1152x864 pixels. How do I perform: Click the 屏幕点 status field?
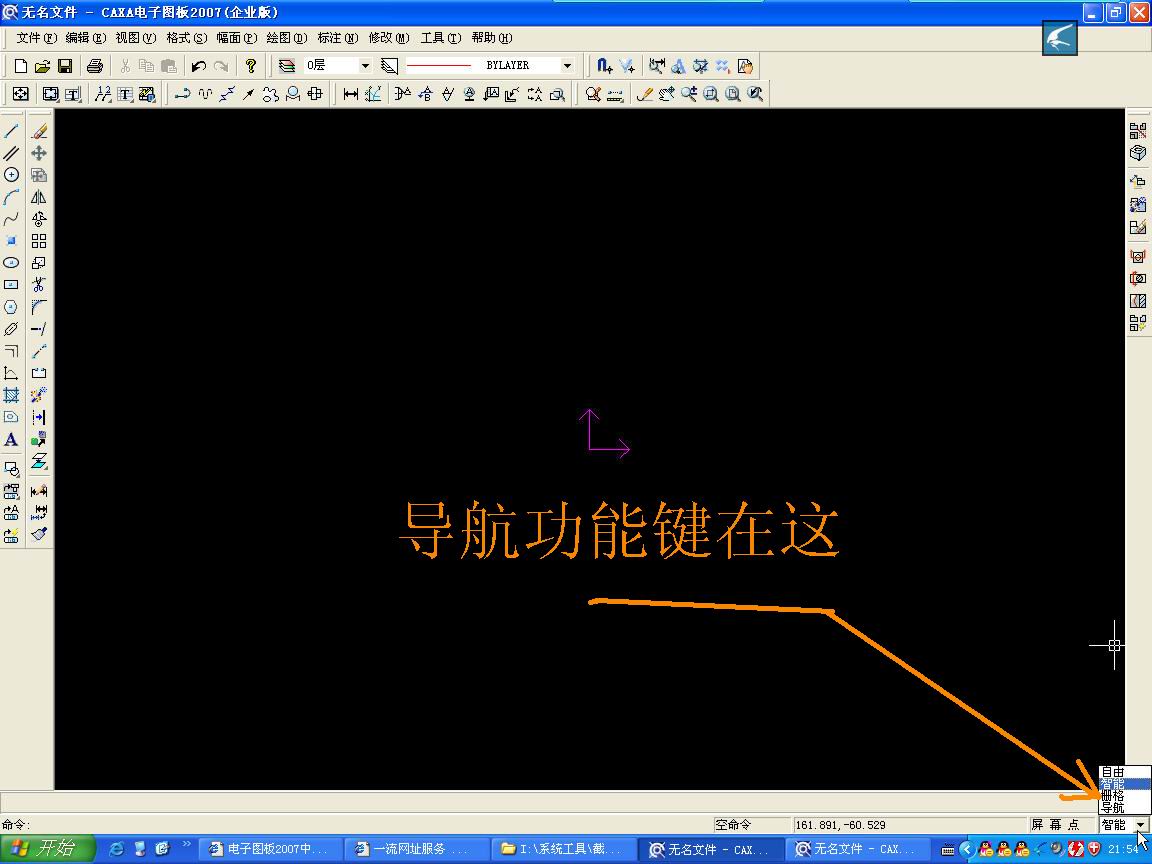coord(1061,825)
